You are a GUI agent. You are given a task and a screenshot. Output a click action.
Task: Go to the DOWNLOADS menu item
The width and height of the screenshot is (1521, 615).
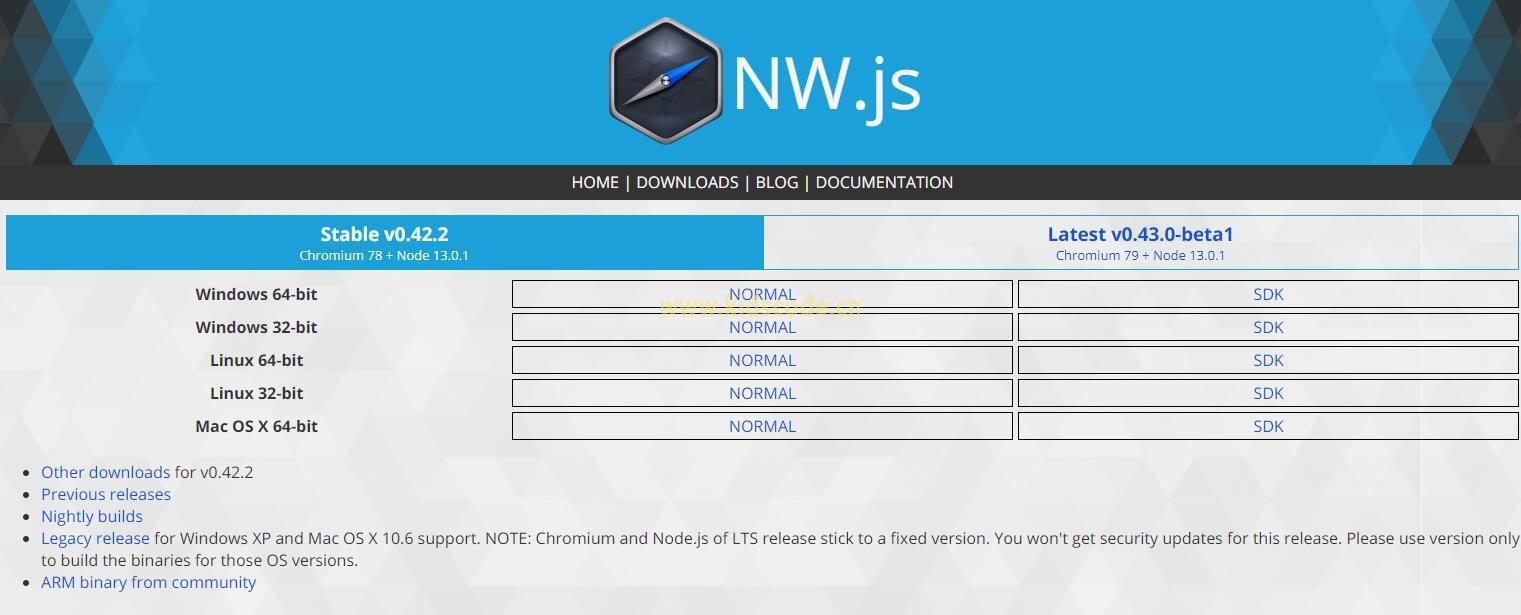click(687, 182)
